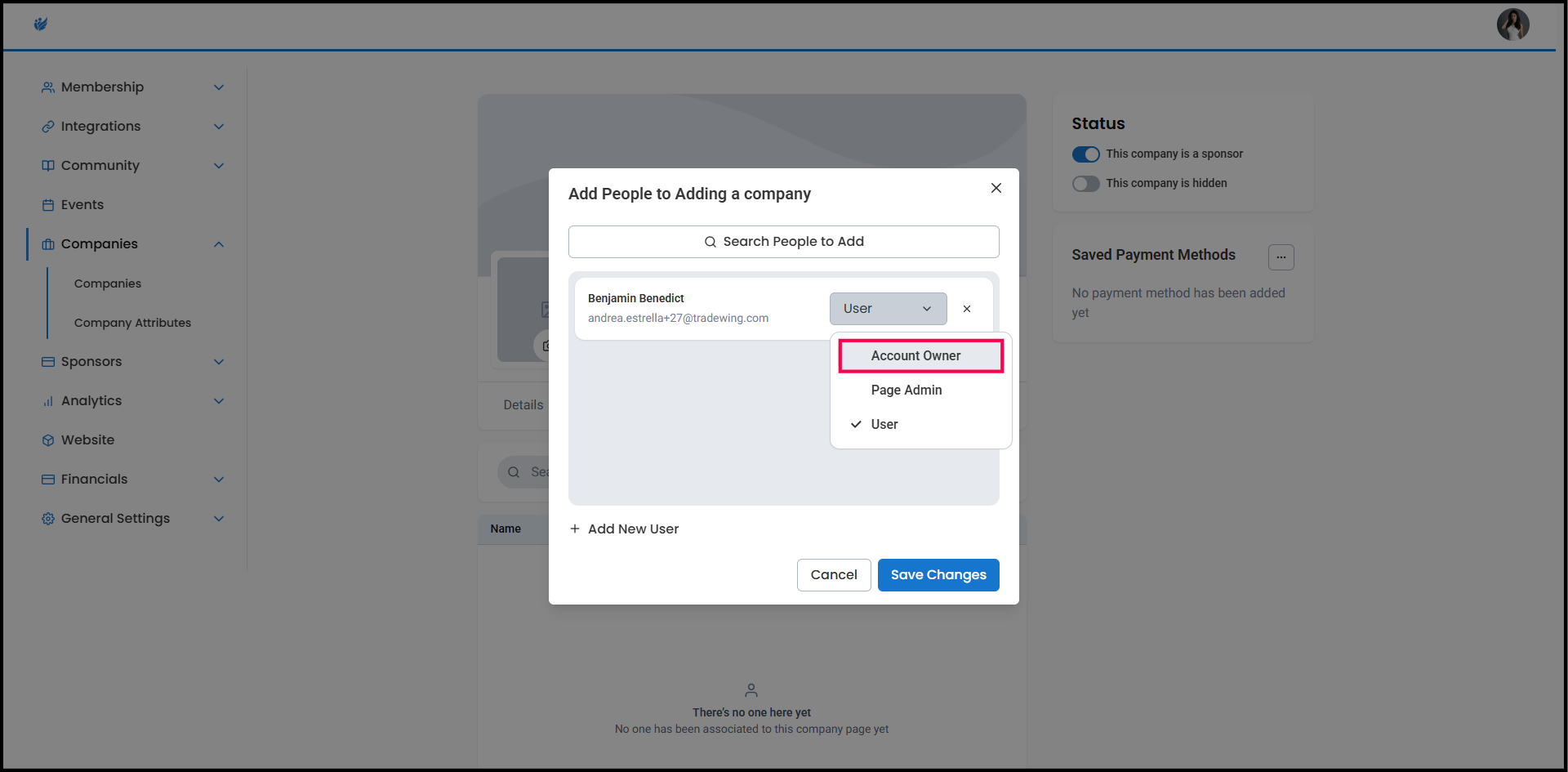The width and height of the screenshot is (1568, 772).
Task: Click the Events calendar icon
Action: [48, 205]
